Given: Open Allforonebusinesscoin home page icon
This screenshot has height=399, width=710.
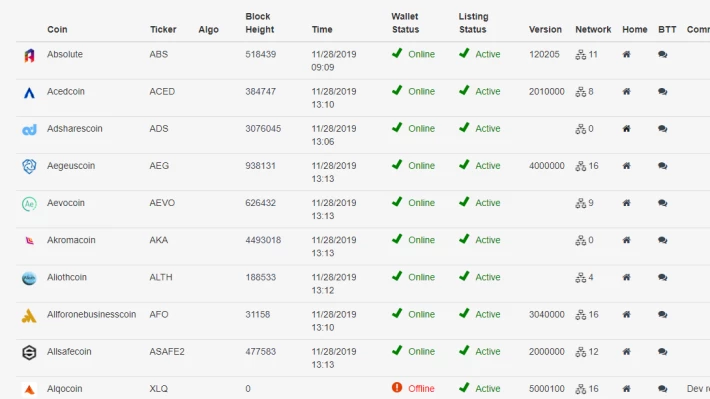Looking at the screenshot, I should click(x=626, y=314).
